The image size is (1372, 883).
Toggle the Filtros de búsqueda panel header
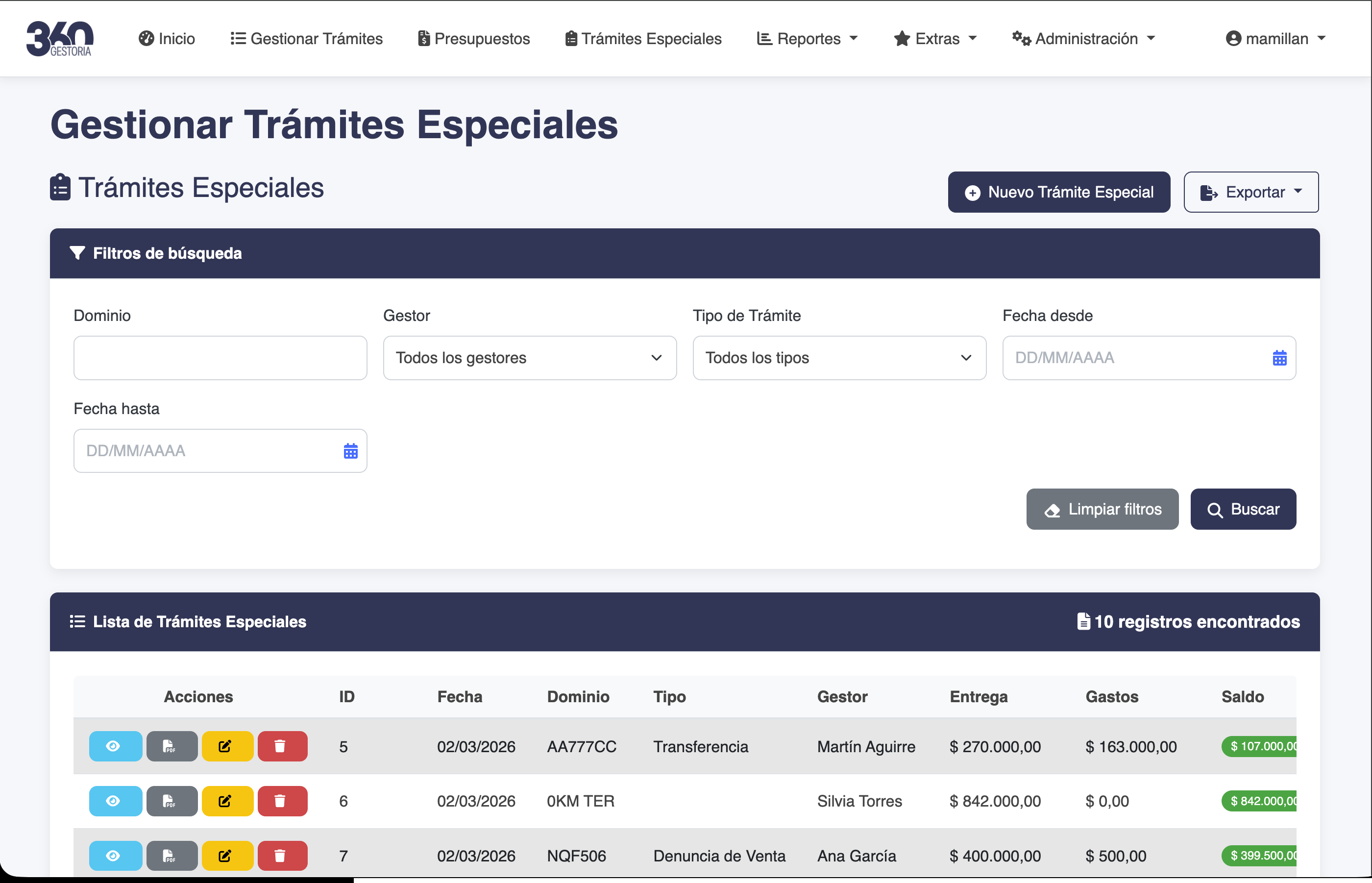tap(156, 253)
